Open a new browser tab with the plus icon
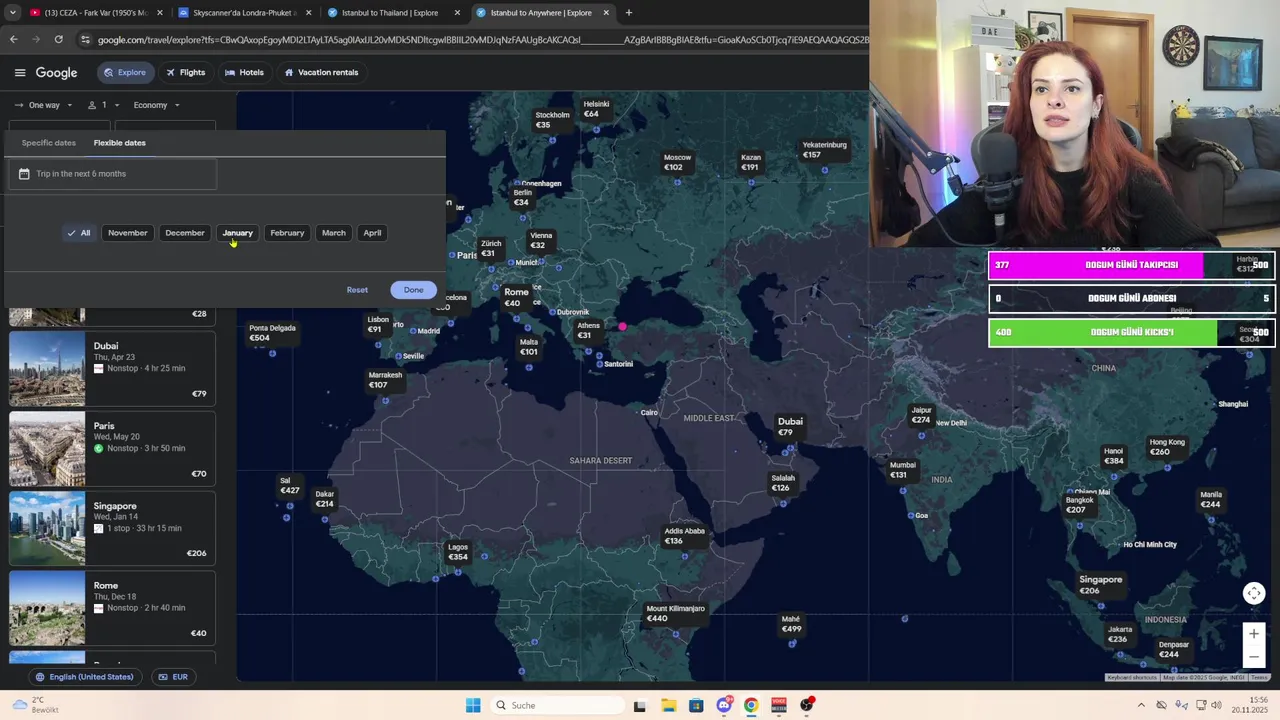 (628, 13)
